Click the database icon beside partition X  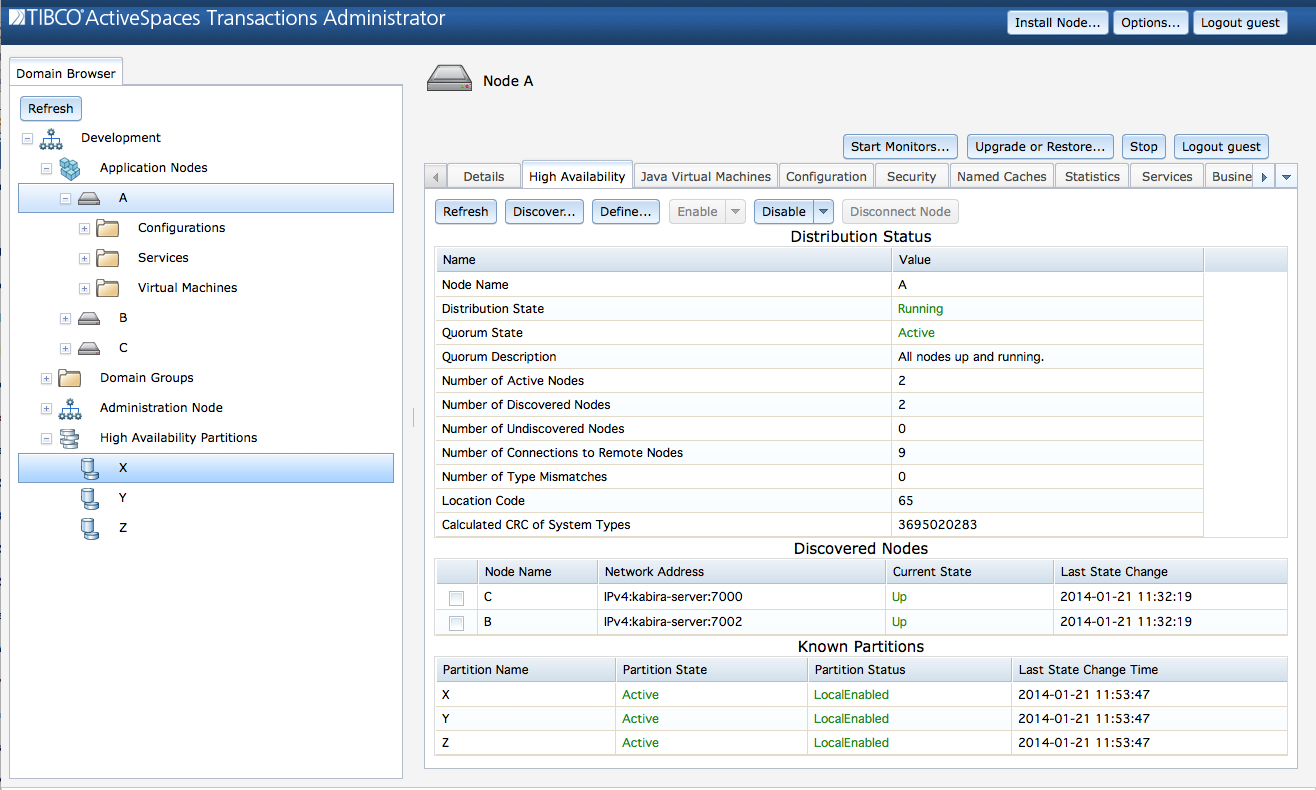90,467
